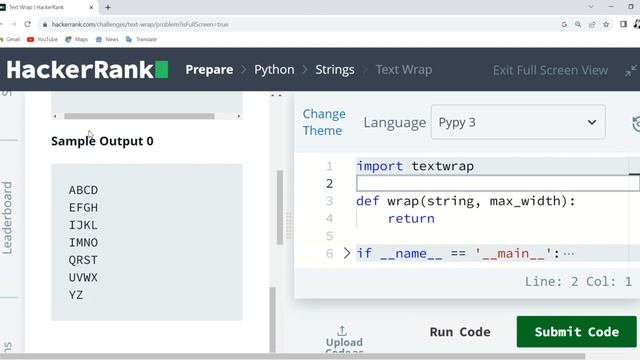The image size is (640, 360).
Task: Toggle the browser side panel icon
Action: pyautogui.click(x=623, y=24)
